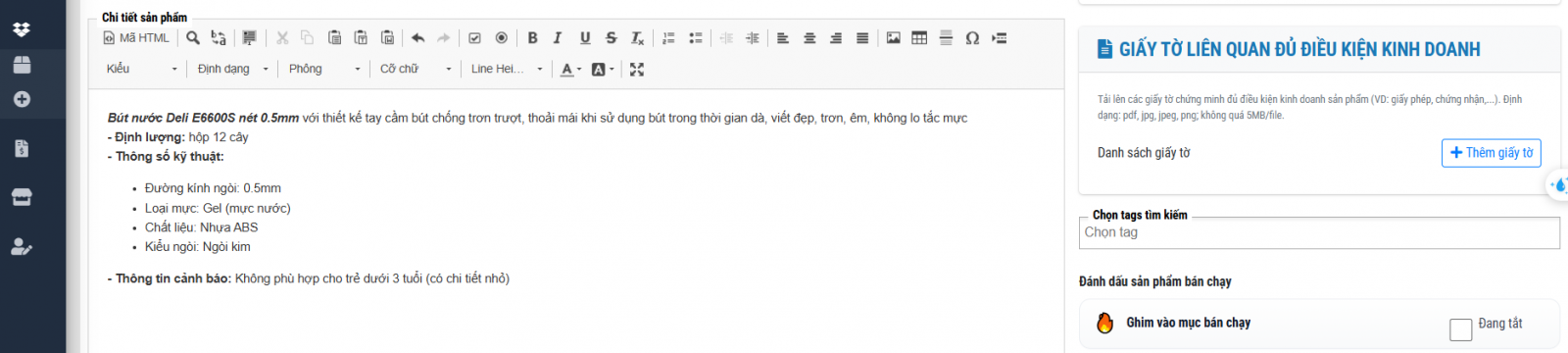Click Paste from Word icon
The image size is (1568, 353).
click(x=387, y=38)
